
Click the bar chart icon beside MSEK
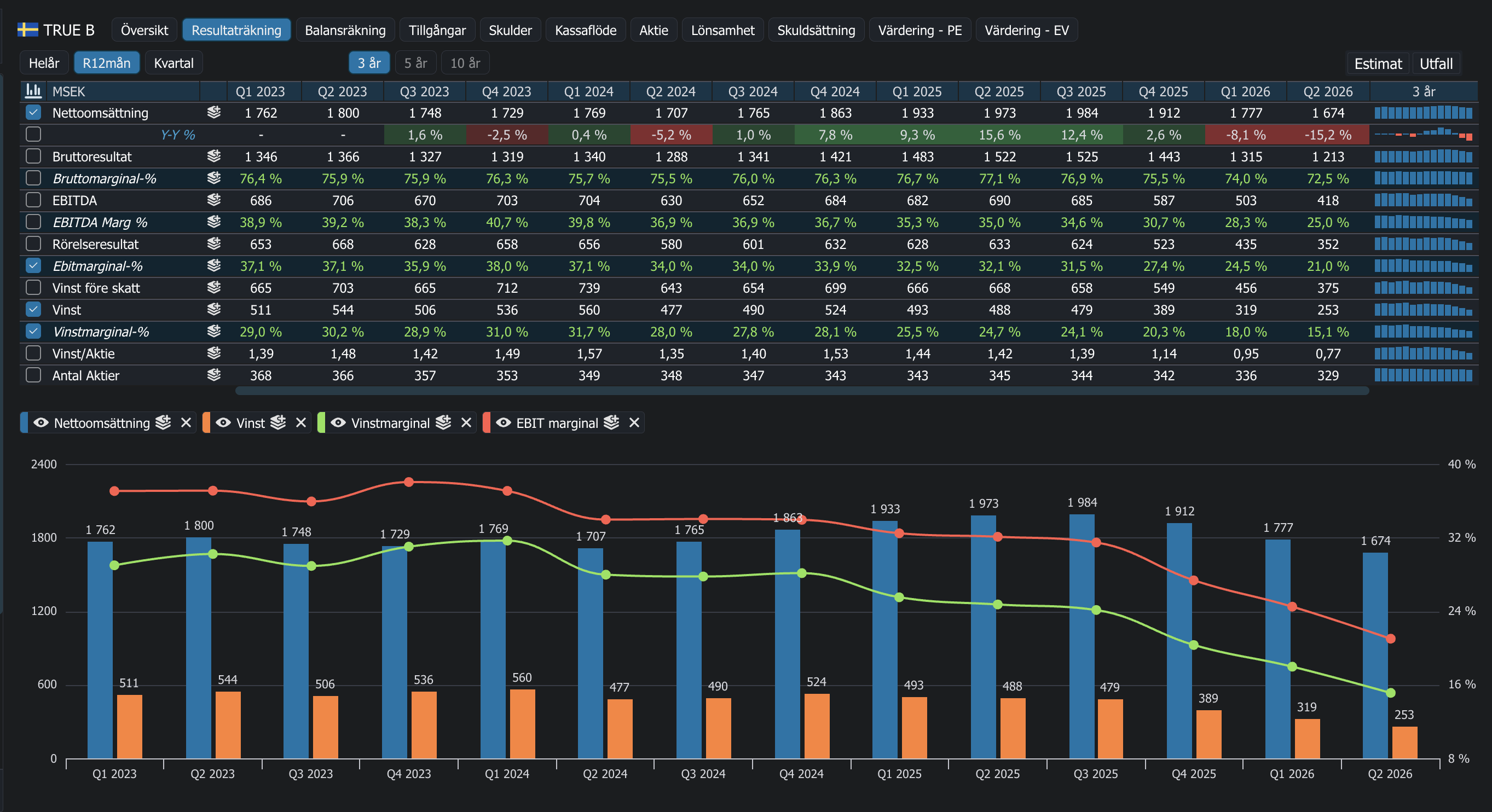[33, 91]
